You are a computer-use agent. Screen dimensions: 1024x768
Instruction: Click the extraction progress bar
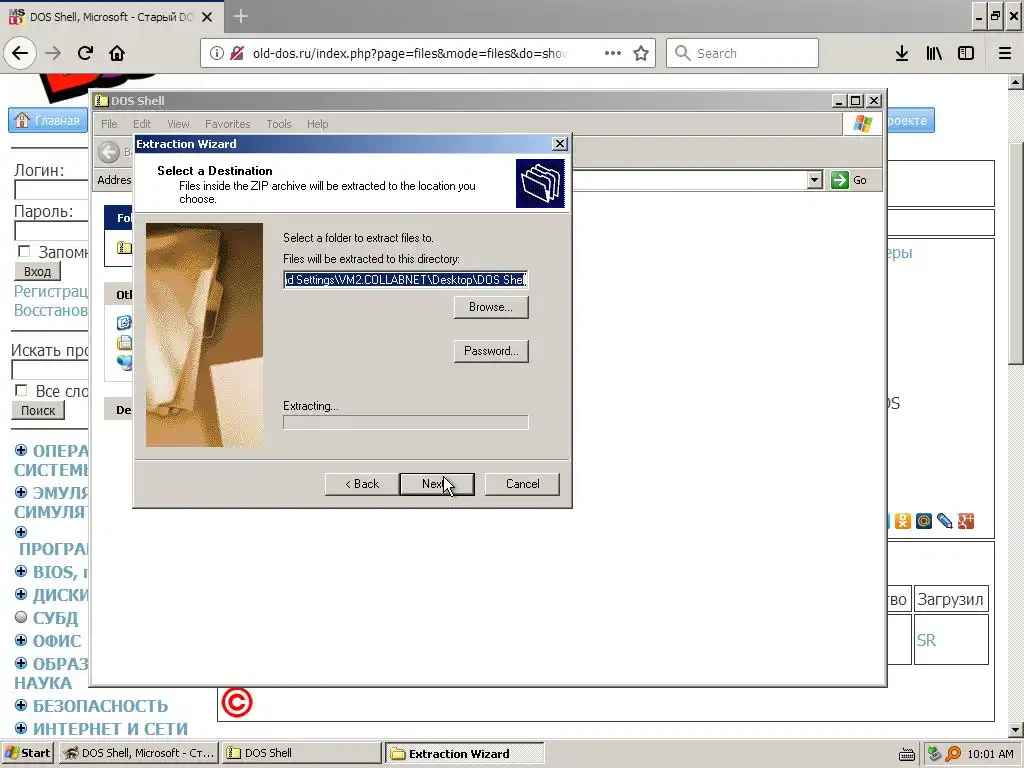[x=406, y=423]
